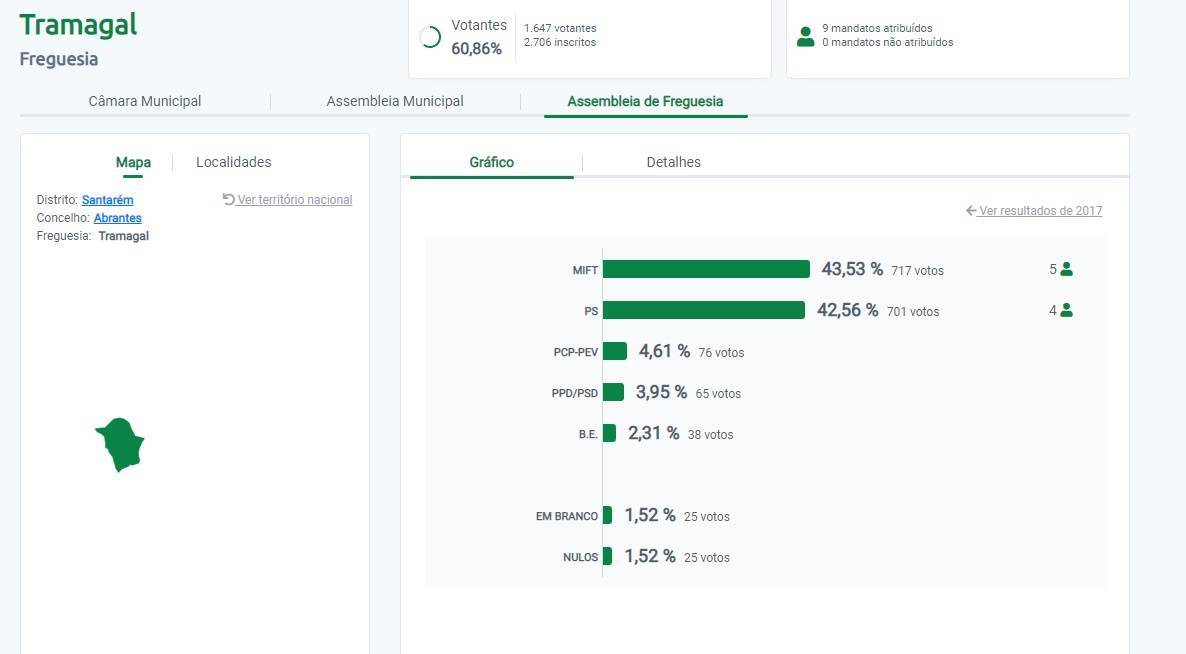Click the mandates person icon at top
Screen dimensions: 1186x654
click(x=805, y=37)
